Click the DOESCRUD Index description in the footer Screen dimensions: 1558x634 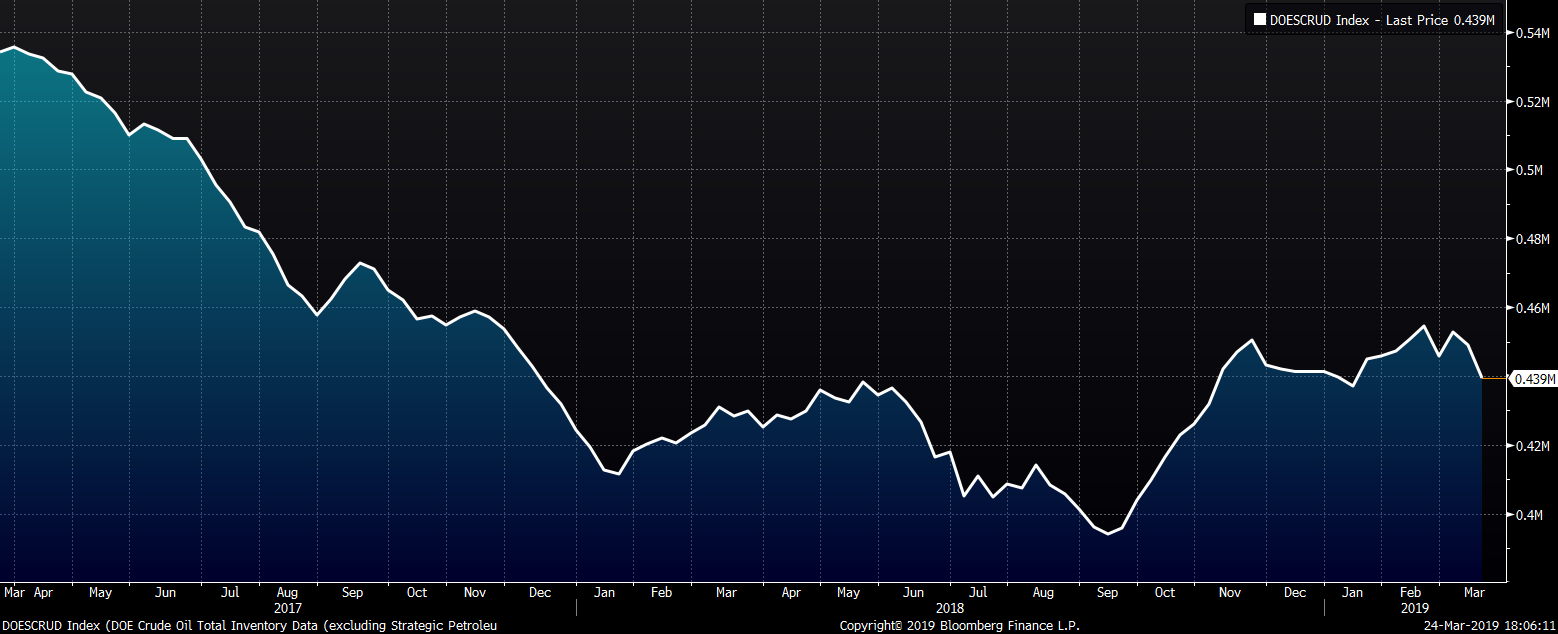click(249, 626)
